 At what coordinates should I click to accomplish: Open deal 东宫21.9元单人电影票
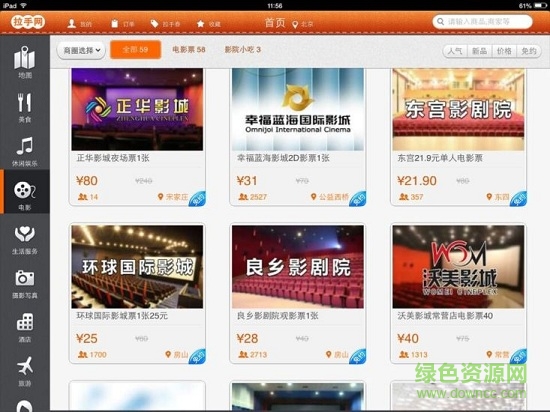click(x=440, y=158)
